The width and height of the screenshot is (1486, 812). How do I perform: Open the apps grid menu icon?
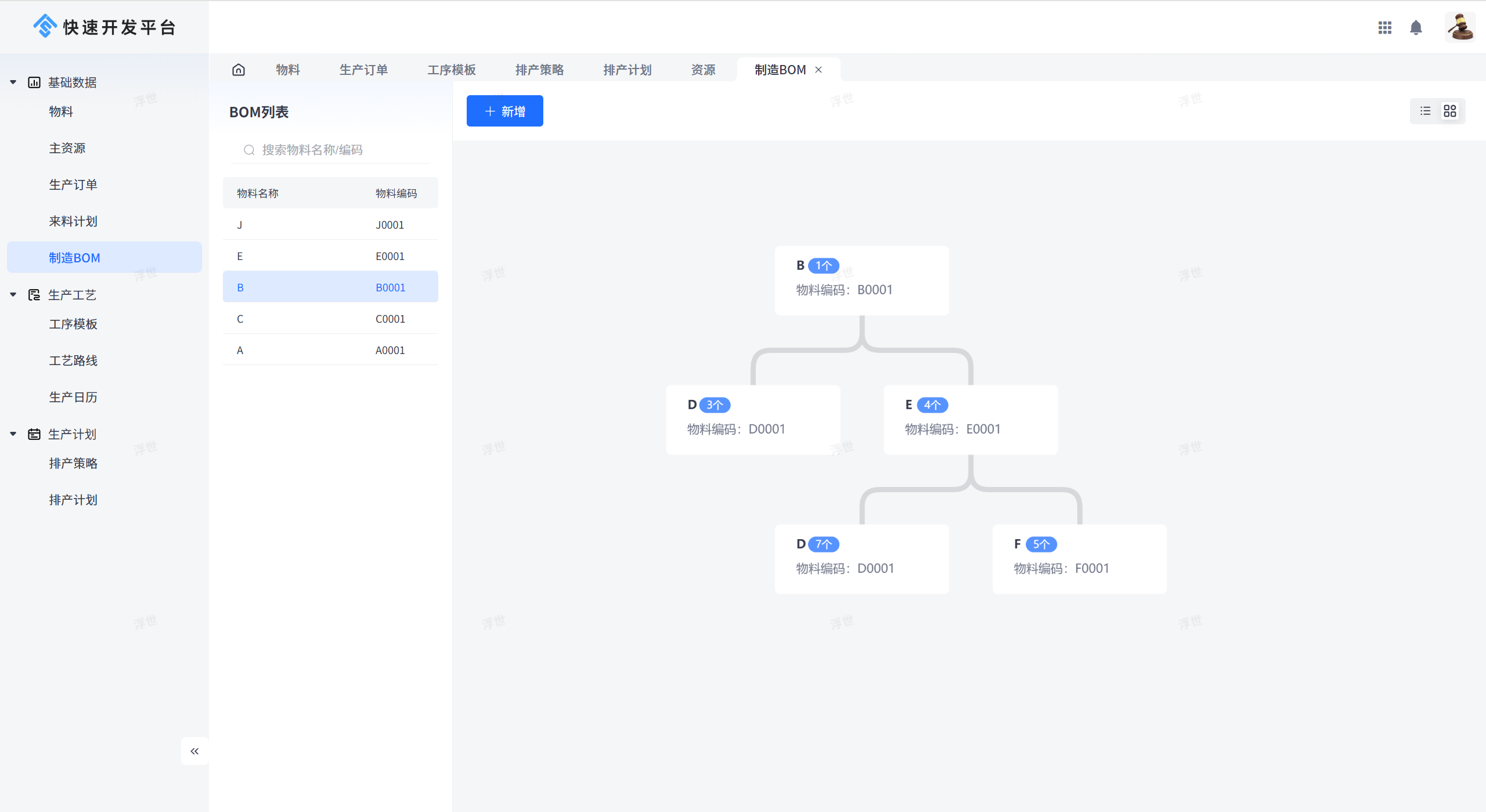point(1385,27)
